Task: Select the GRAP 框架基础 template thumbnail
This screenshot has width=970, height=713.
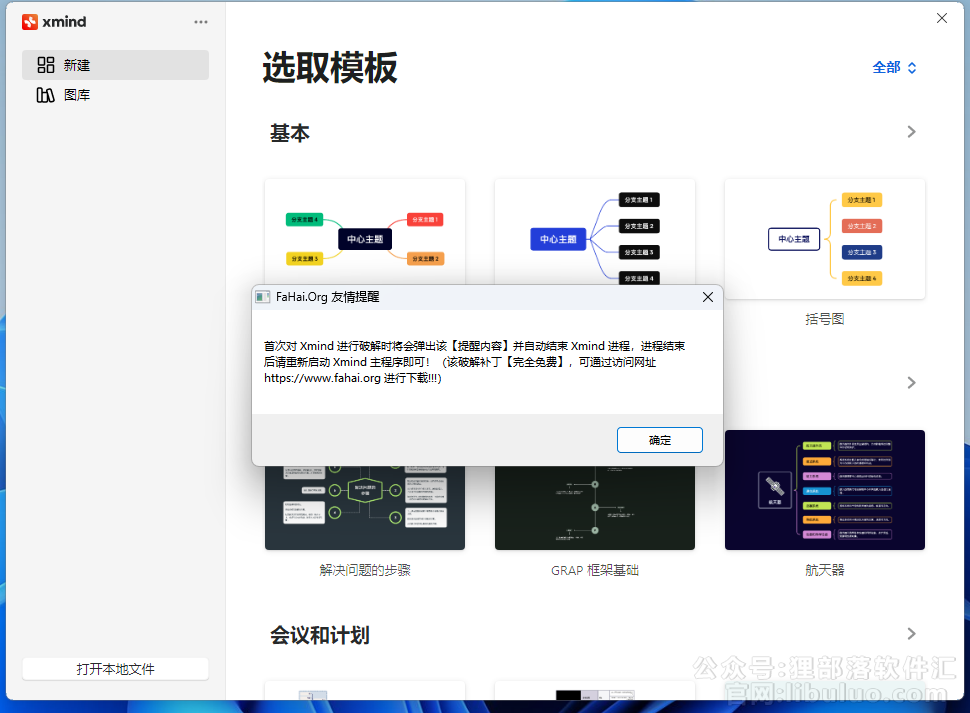Action: click(594, 508)
